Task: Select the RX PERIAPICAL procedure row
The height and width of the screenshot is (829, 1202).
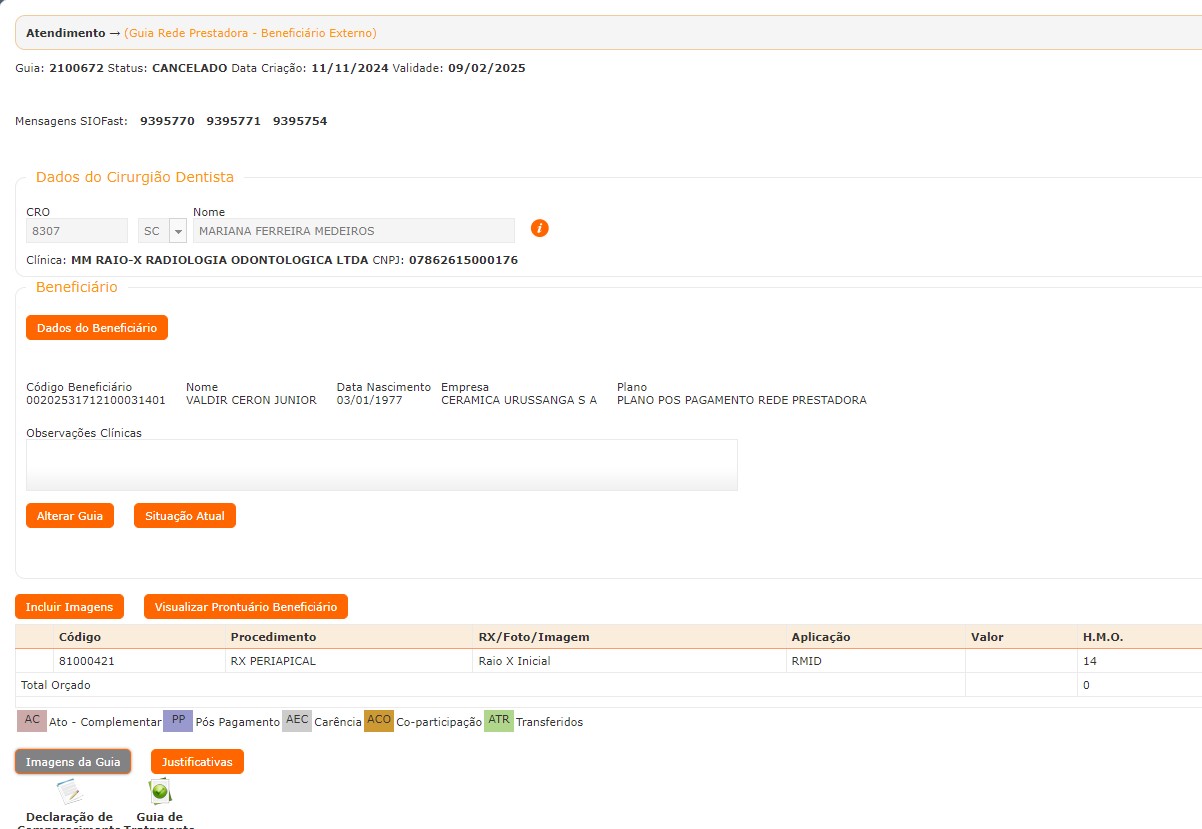Action: pos(272,661)
